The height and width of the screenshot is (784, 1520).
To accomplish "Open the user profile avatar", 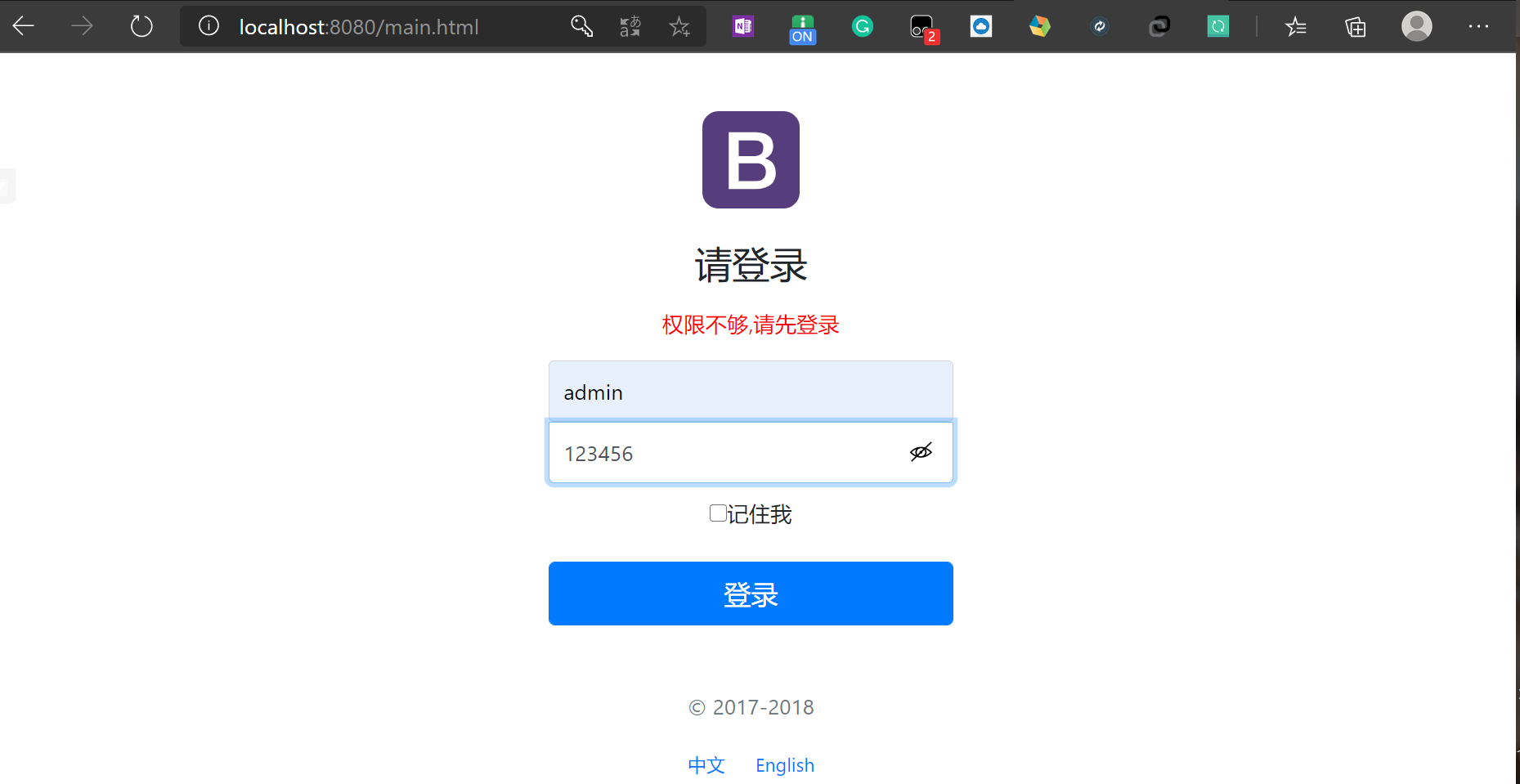I will coord(1417,26).
